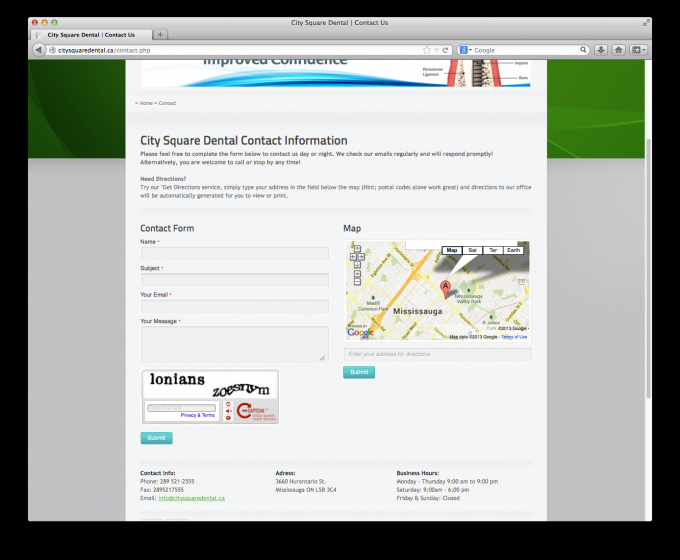Viewport: 680px width, 560px height.
Task: Bookmark this page with the star icon
Action: (x=427, y=49)
